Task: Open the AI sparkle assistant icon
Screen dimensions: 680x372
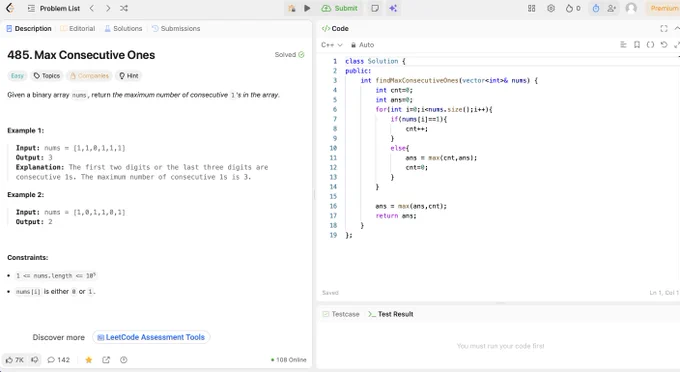Action: [393, 8]
